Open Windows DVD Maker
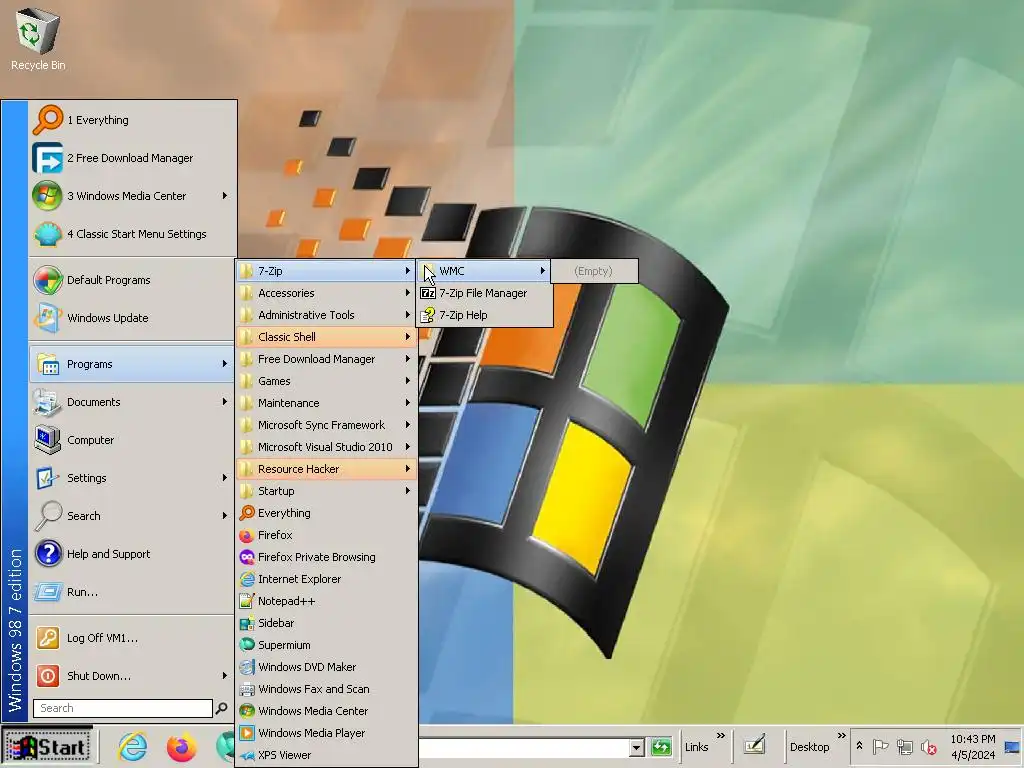 (327, 667)
